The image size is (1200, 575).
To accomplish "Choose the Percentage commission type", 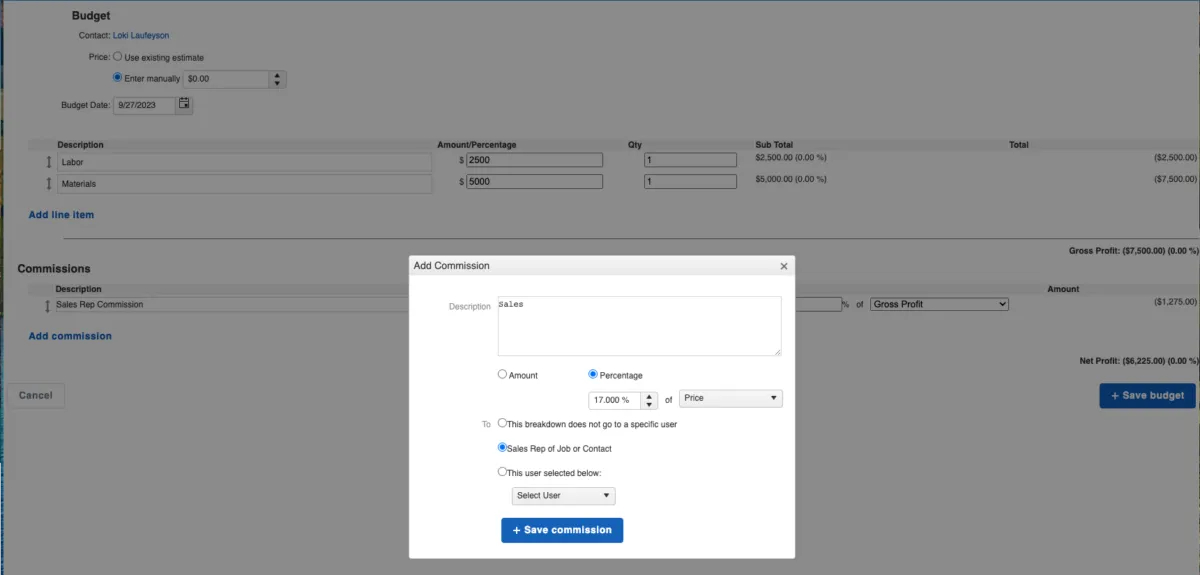I will pos(593,375).
